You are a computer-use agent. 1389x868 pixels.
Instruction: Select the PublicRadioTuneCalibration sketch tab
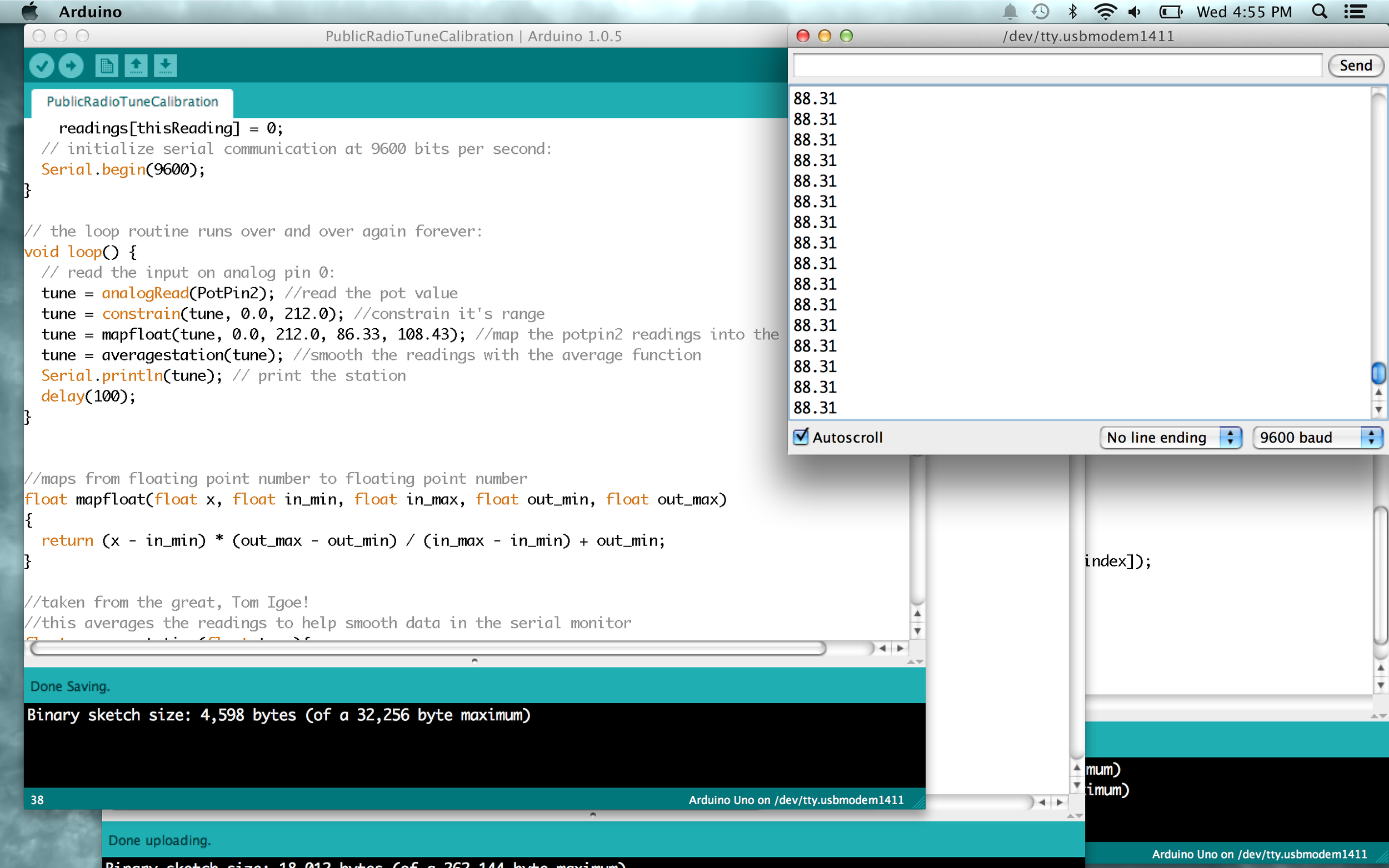(x=132, y=102)
